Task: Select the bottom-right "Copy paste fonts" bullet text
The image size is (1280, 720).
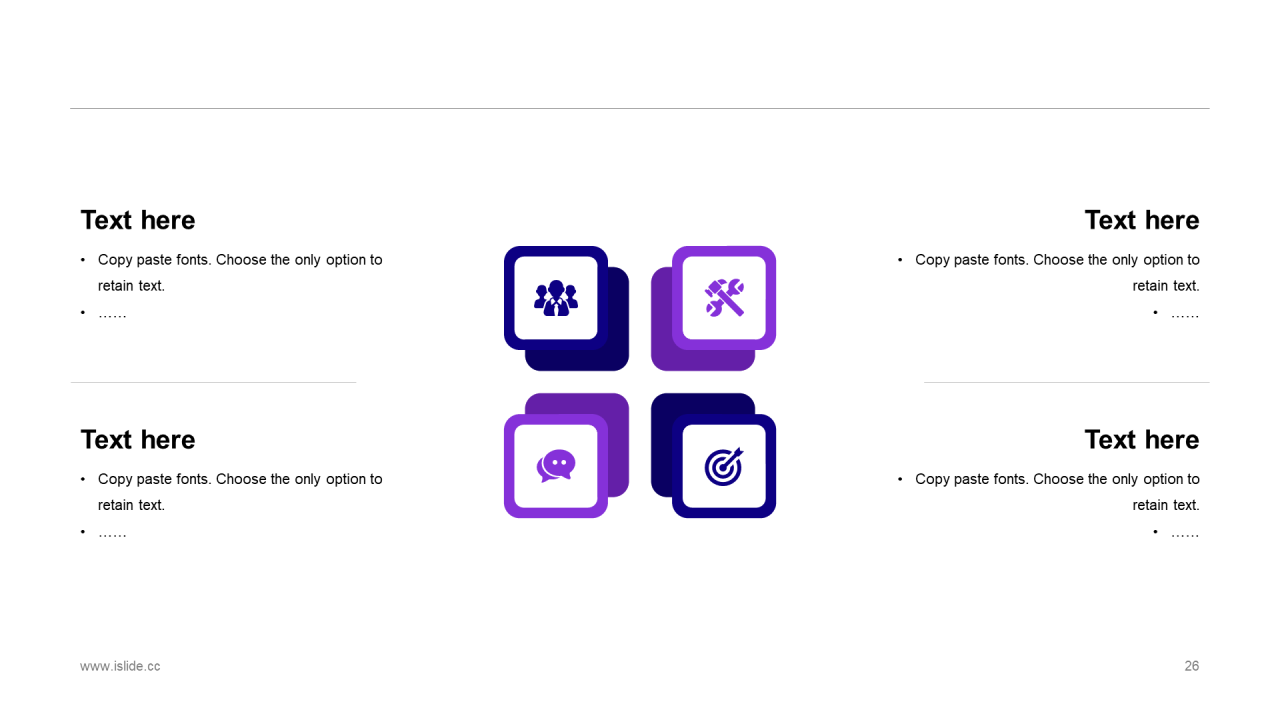Action: click(1057, 492)
